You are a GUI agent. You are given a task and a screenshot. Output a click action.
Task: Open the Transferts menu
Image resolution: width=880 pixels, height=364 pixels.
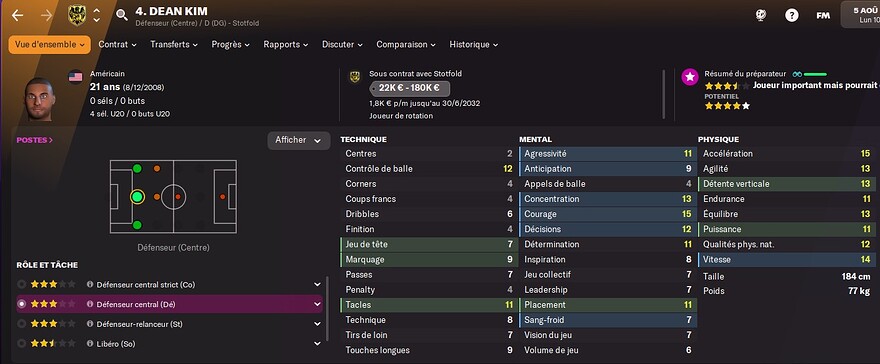point(174,44)
